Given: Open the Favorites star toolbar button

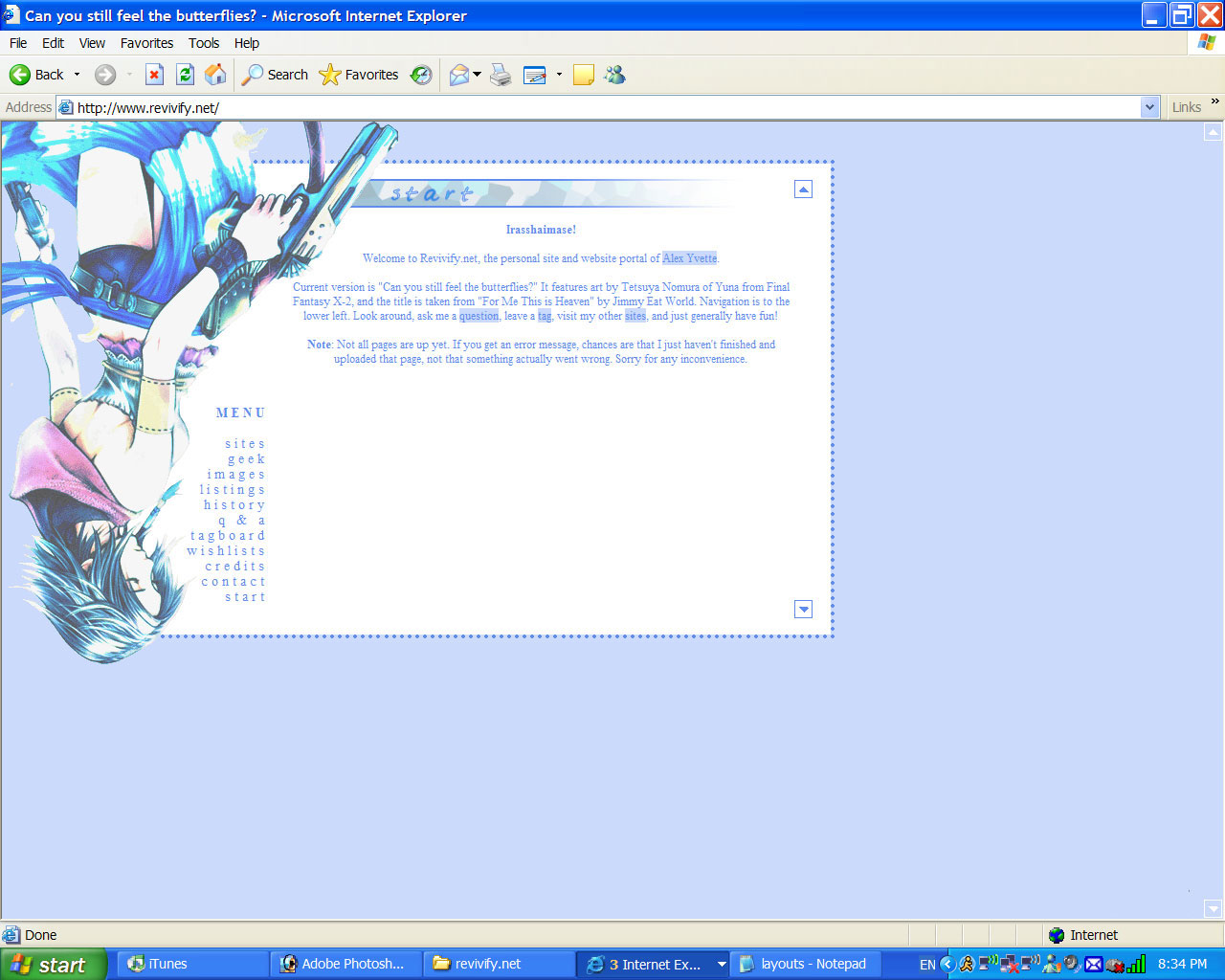Looking at the screenshot, I should click(x=359, y=75).
